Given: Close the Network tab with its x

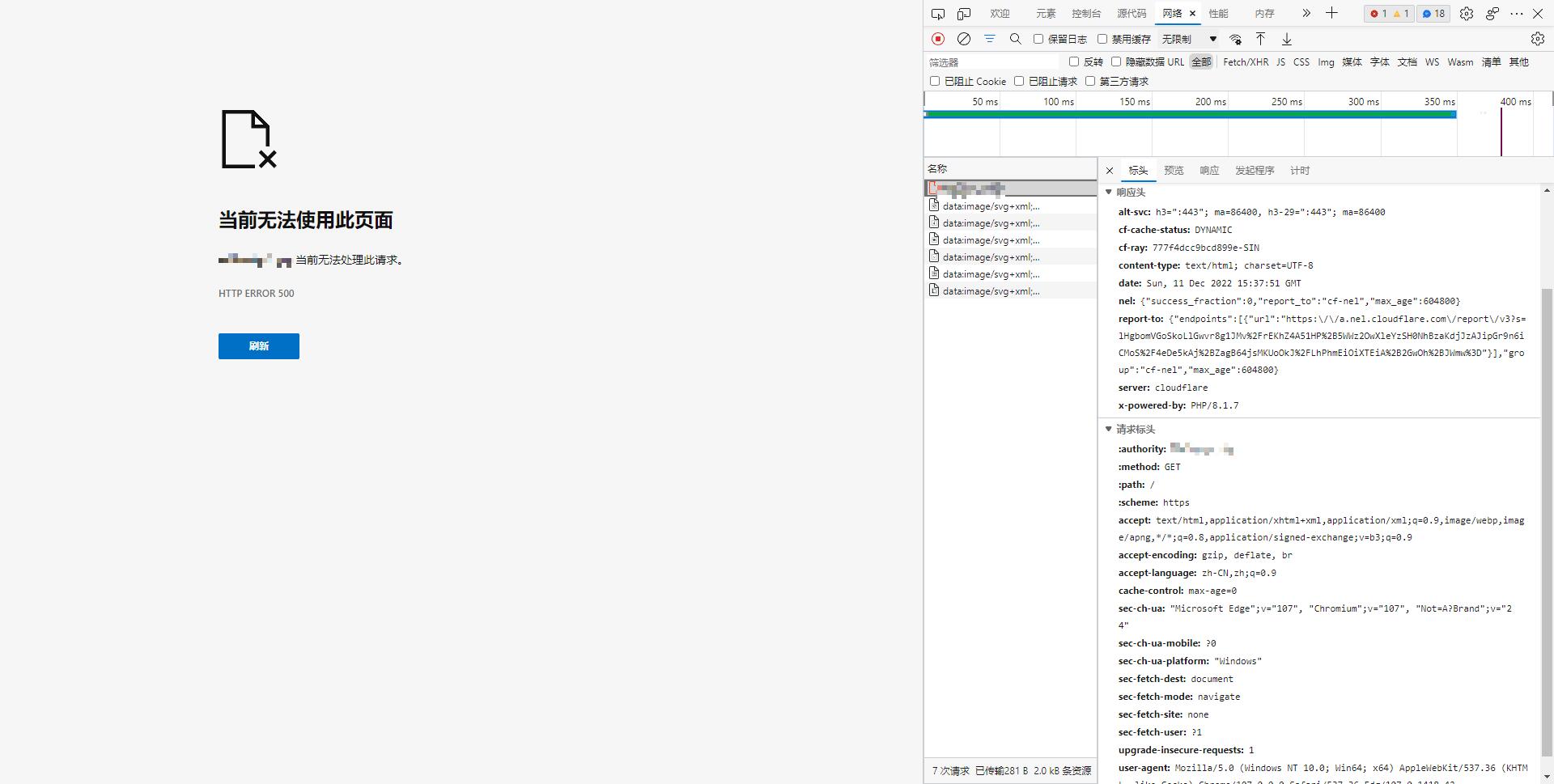Looking at the screenshot, I should (1193, 14).
